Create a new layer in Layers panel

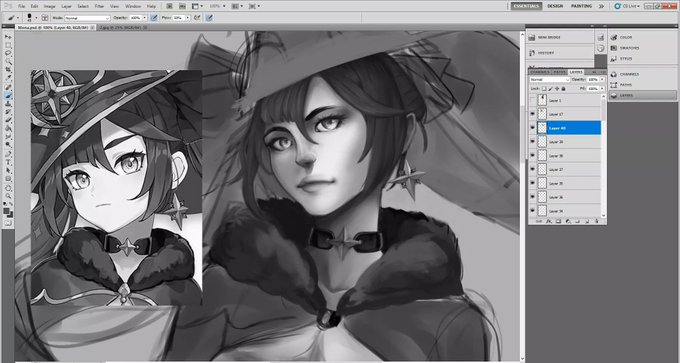click(587, 221)
